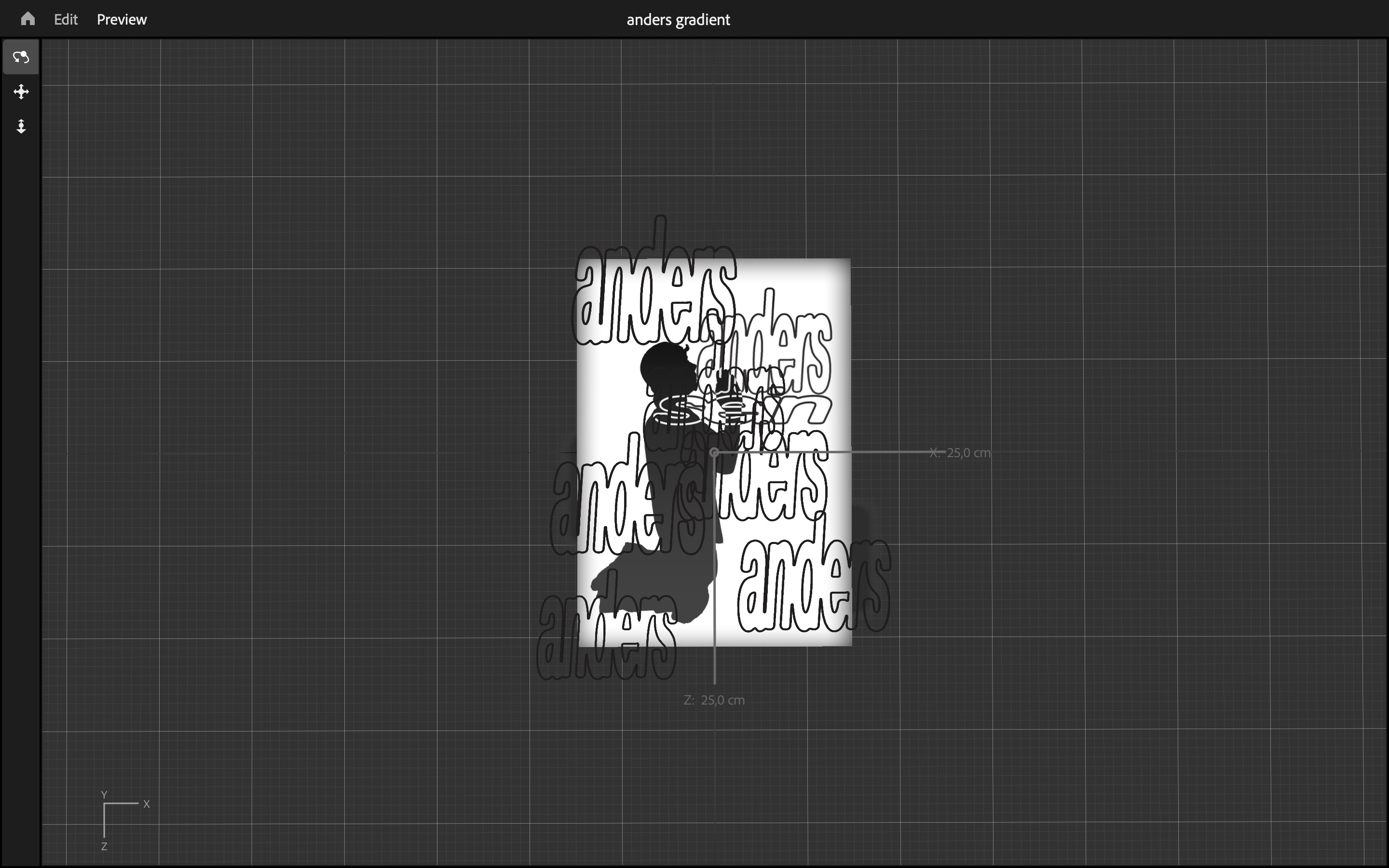Select the Orbit camera tool
The image size is (1389, 868).
(x=21, y=57)
